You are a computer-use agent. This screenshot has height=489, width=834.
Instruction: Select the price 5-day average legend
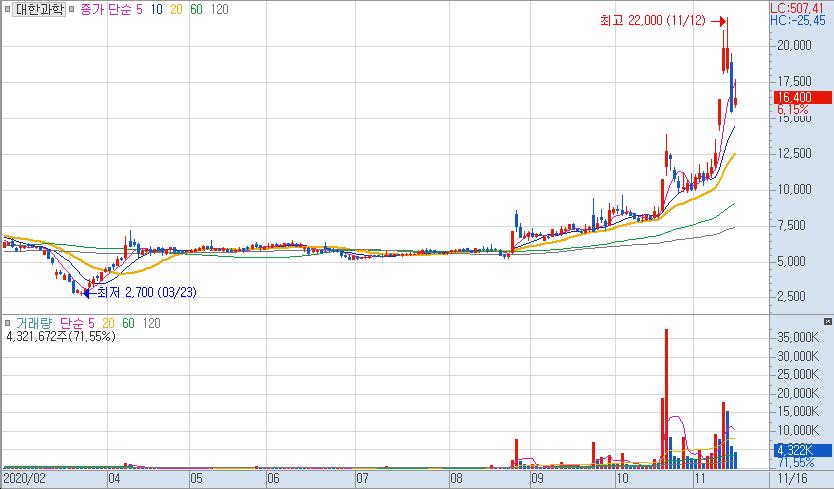139,10
